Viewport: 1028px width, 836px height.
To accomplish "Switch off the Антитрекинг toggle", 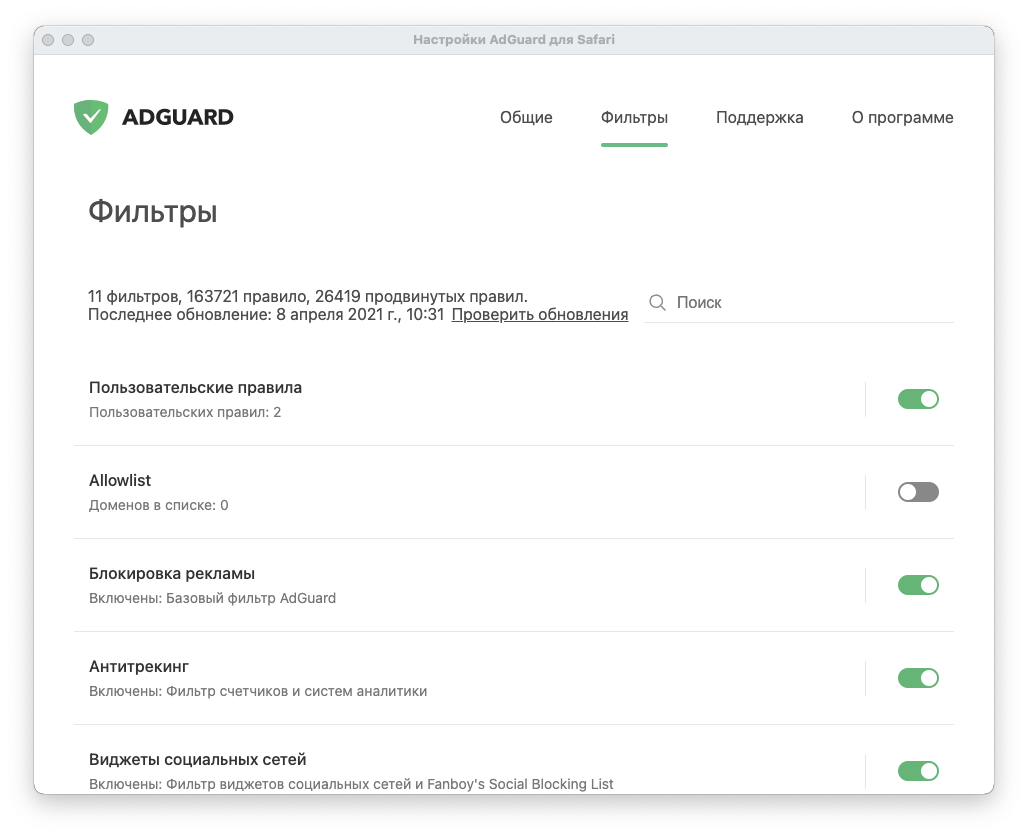I will point(918,678).
